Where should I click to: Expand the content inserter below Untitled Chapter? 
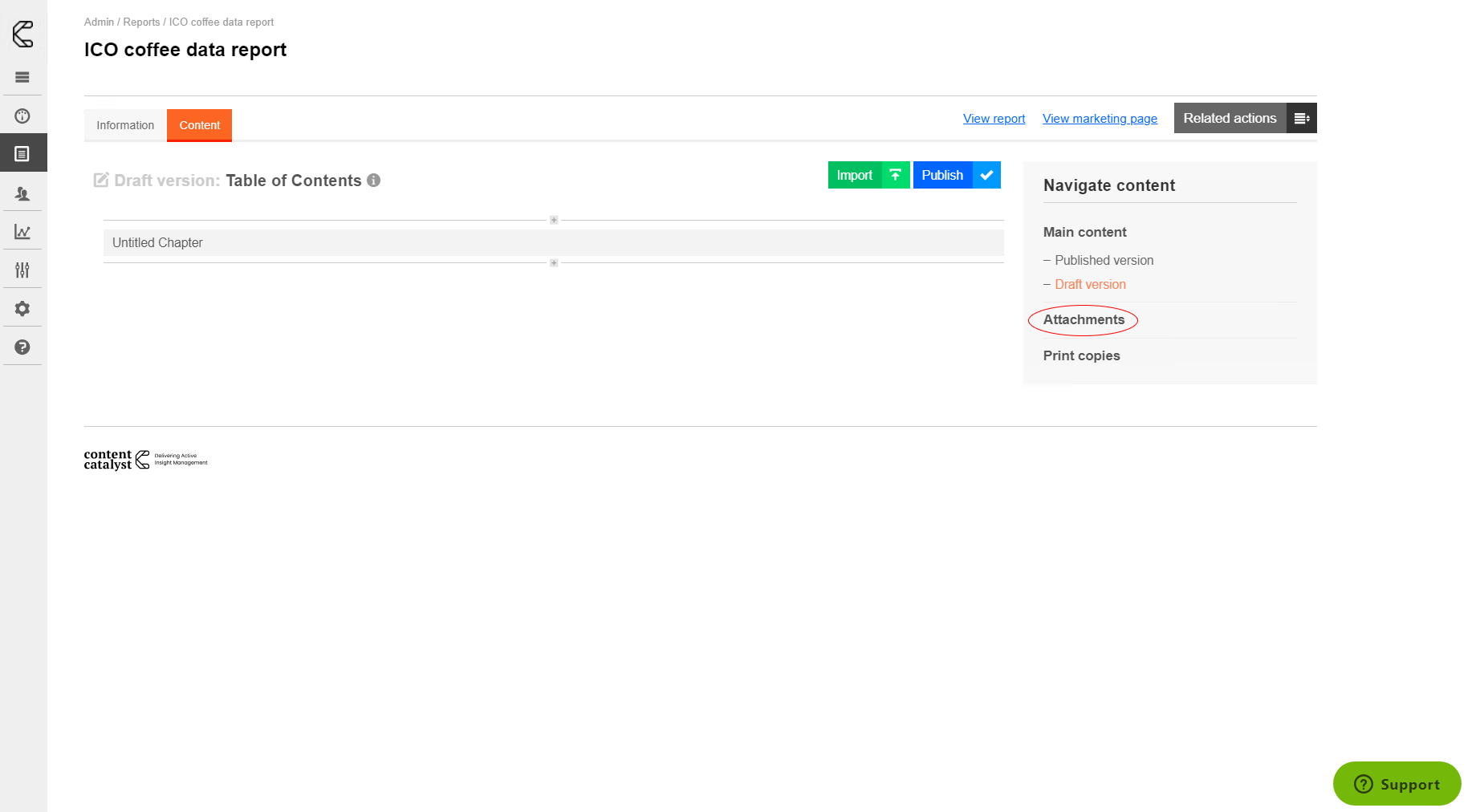553,262
